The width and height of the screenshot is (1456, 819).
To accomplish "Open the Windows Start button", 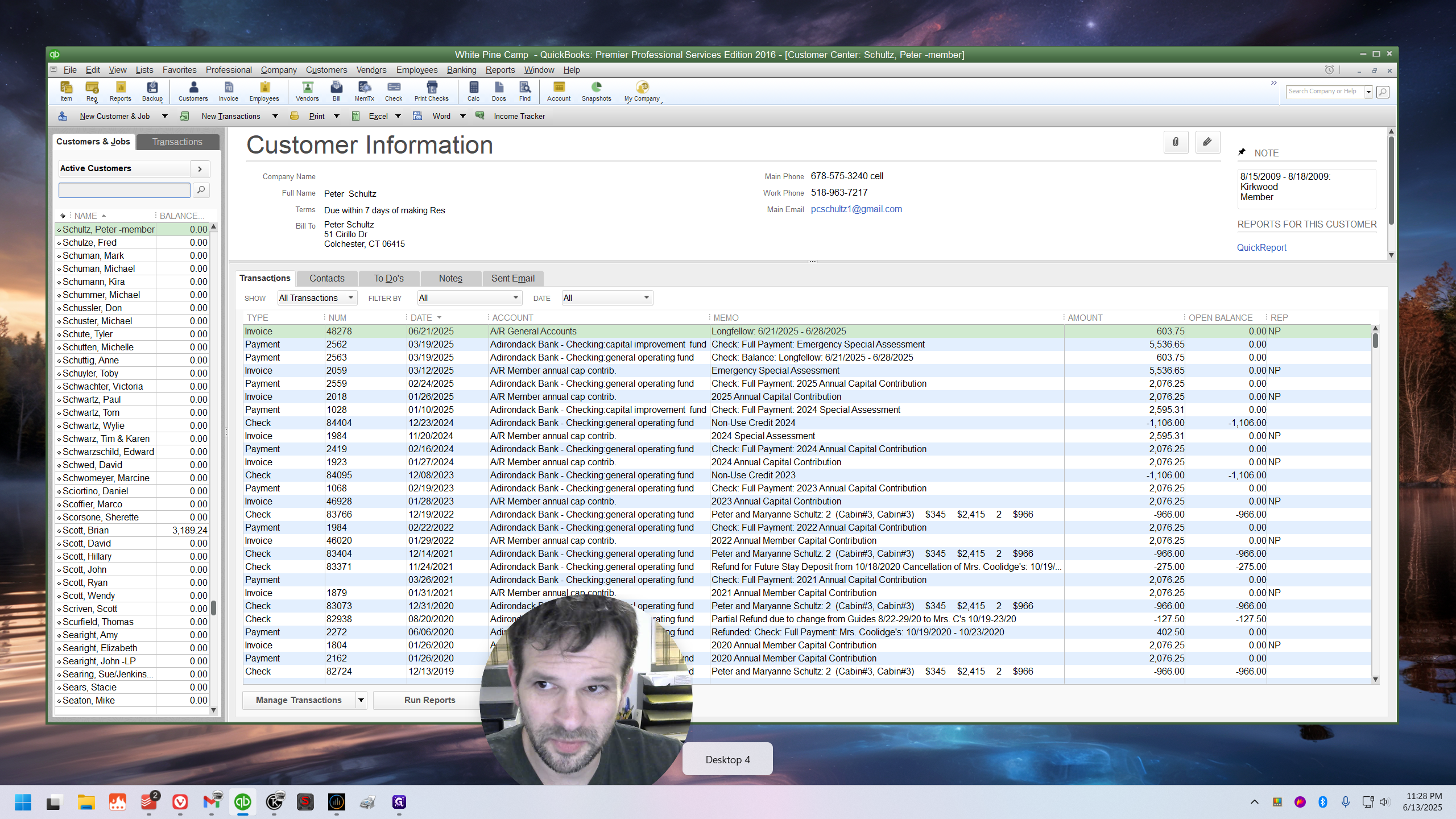I will (23, 803).
